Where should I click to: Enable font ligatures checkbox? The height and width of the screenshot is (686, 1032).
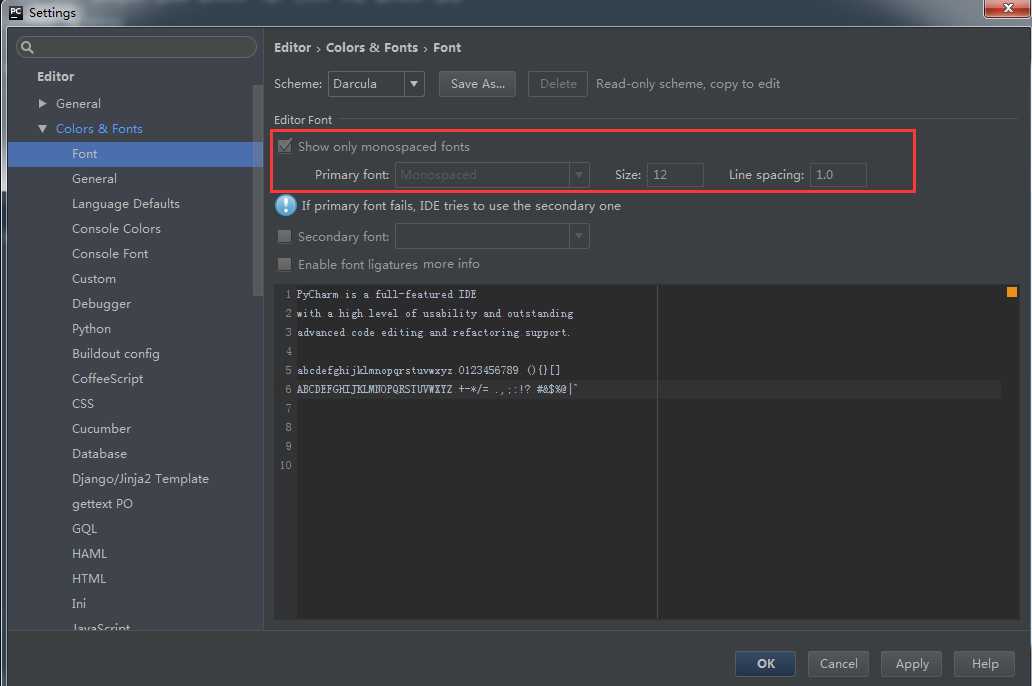[284, 264]
